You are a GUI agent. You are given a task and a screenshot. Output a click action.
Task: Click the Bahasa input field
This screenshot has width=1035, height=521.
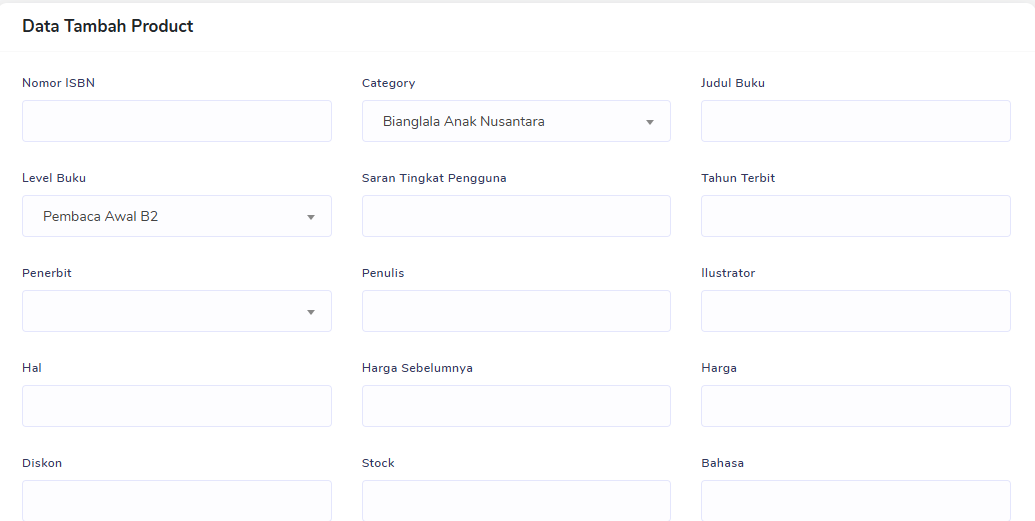coord(855,500)
